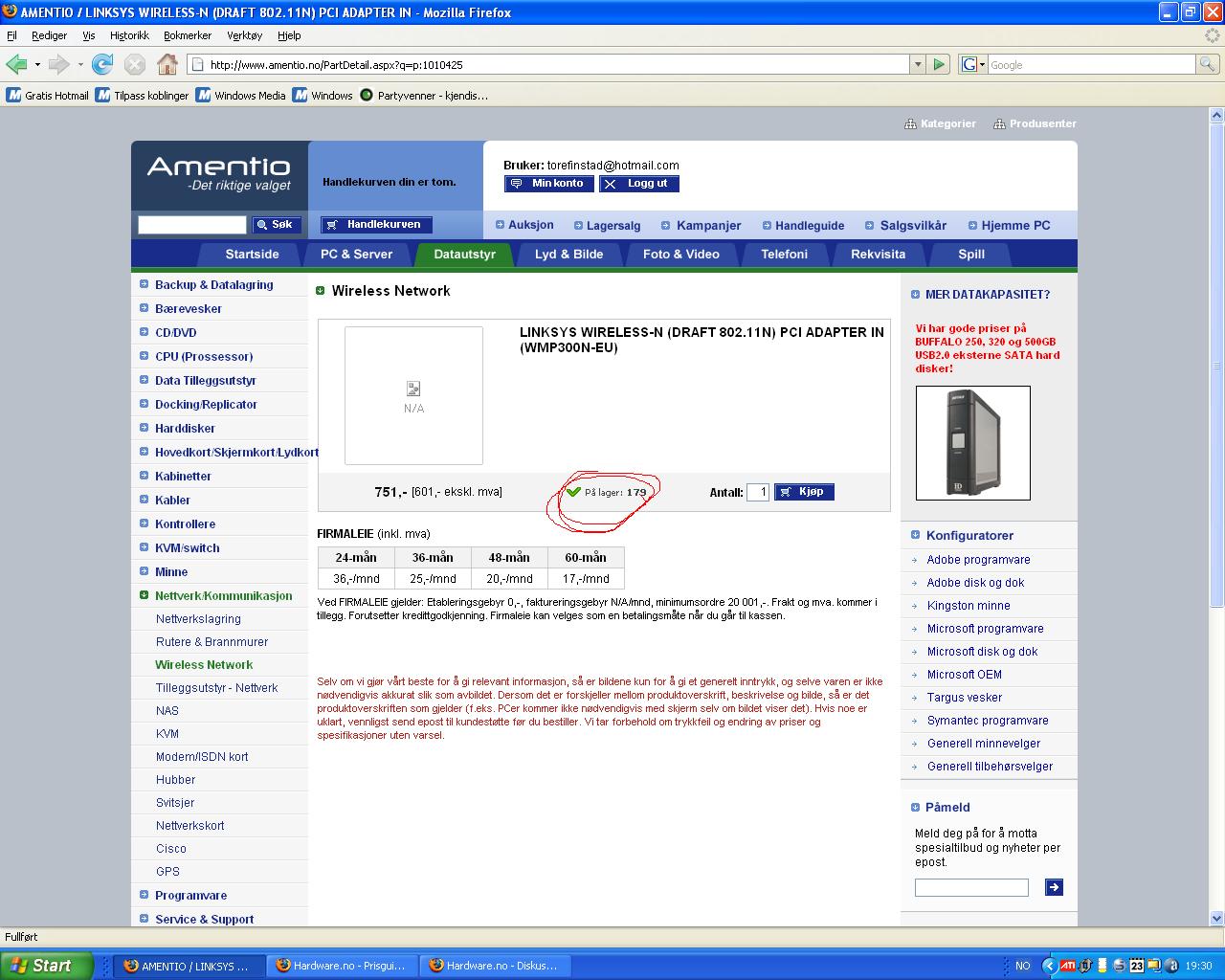1225x980 pixels.
Task: Click the Antall quantity field
Action: click(x=758, y=492)
